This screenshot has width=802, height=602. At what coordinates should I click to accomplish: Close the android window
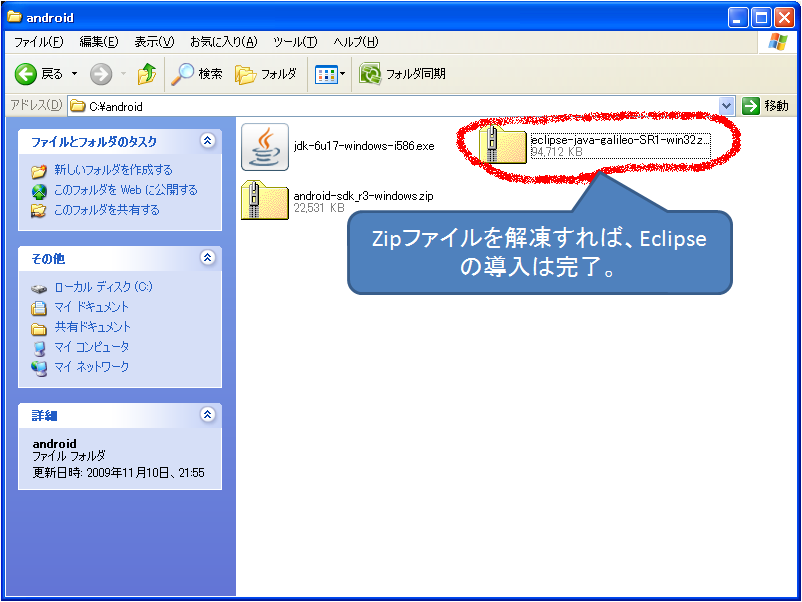coord(784,18)
